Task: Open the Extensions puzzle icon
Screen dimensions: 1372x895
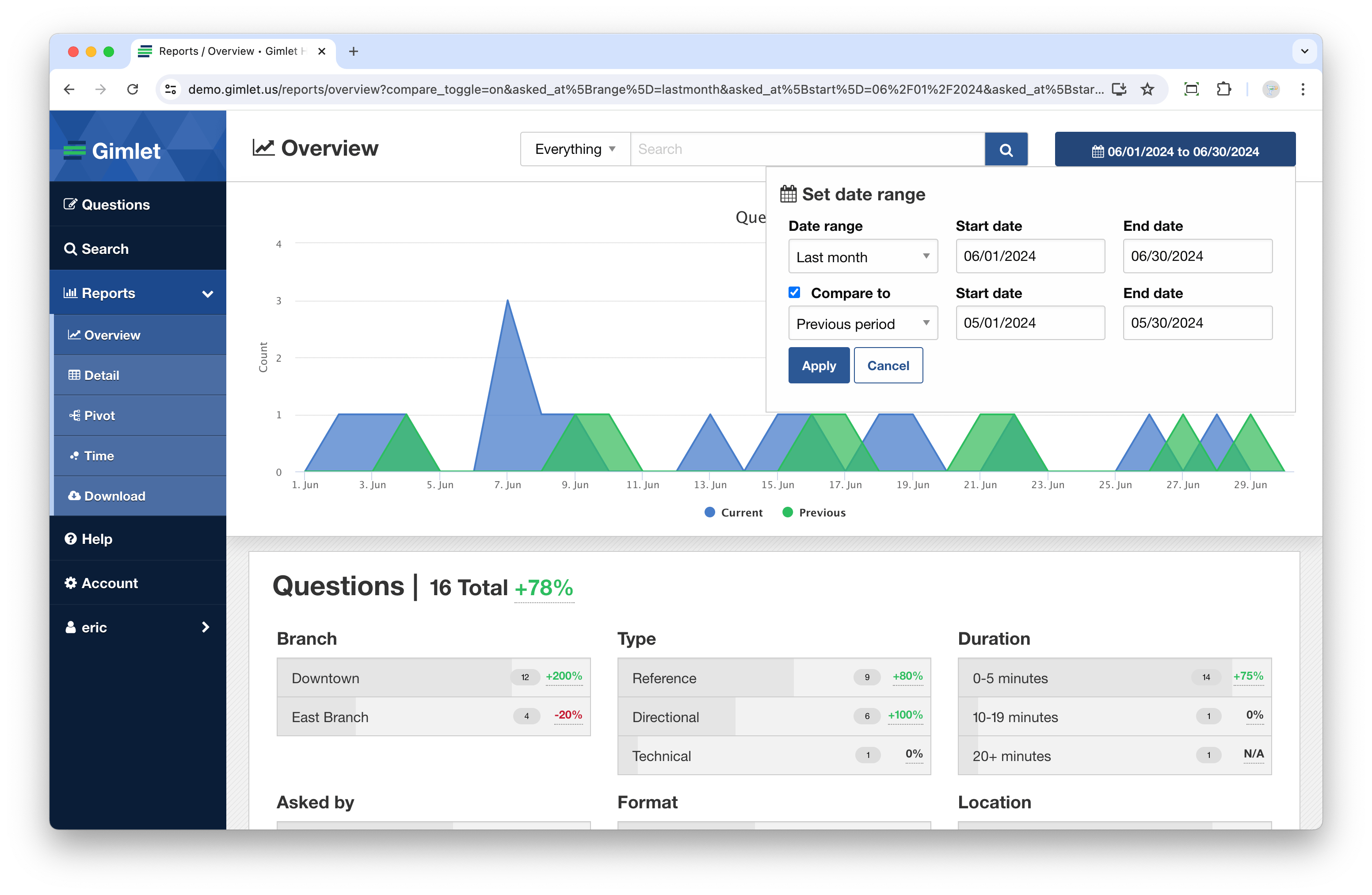Action: tap(1223, 89)
